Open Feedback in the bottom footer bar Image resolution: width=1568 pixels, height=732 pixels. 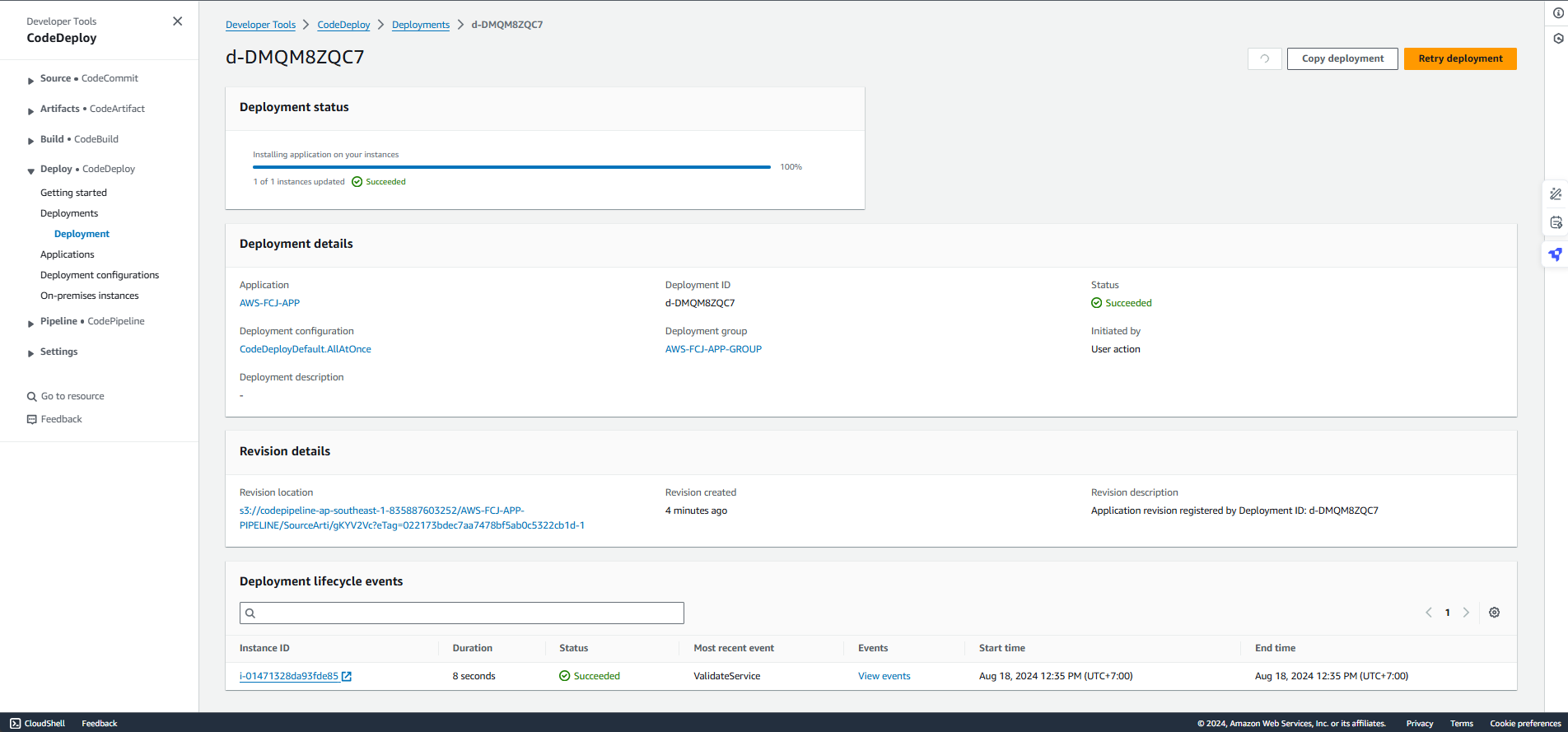[100, 724]
